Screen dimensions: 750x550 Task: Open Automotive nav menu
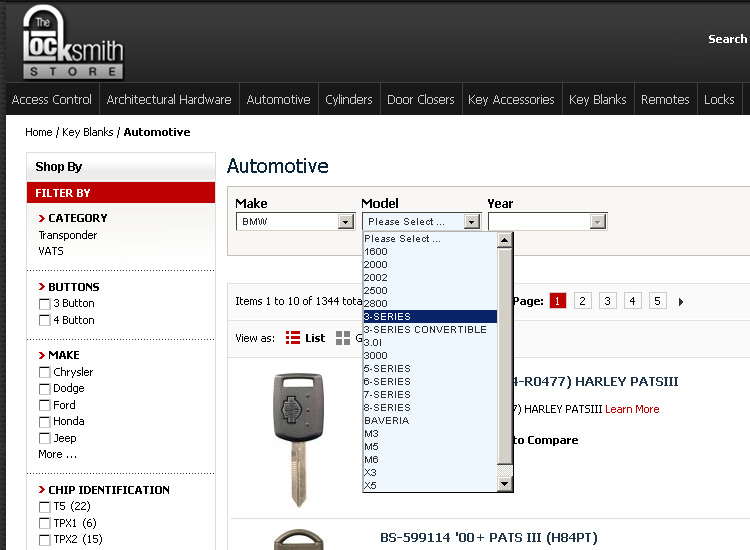(x=278, y=99)
